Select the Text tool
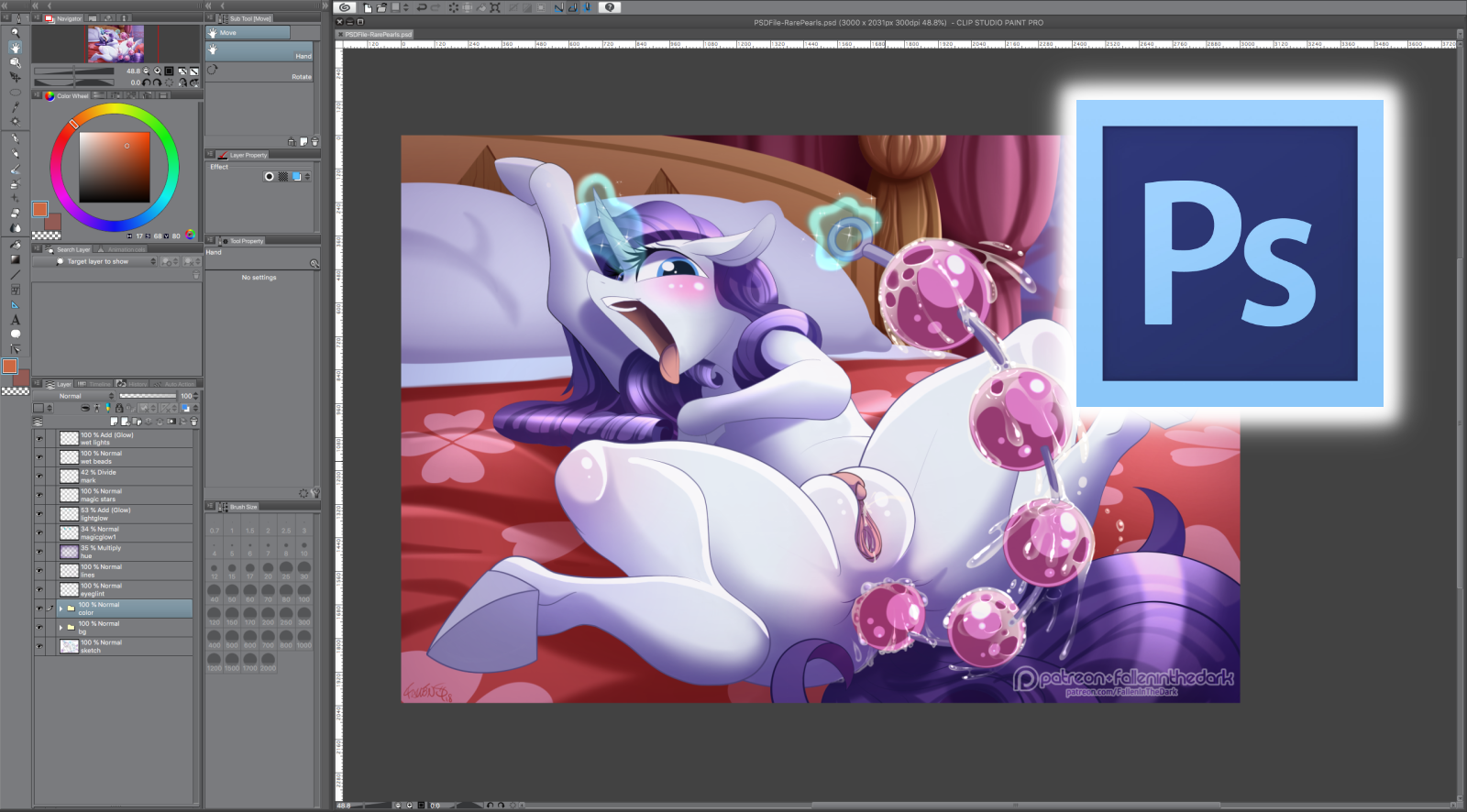This screenshot has width=1467, height=812. point(15,320)
